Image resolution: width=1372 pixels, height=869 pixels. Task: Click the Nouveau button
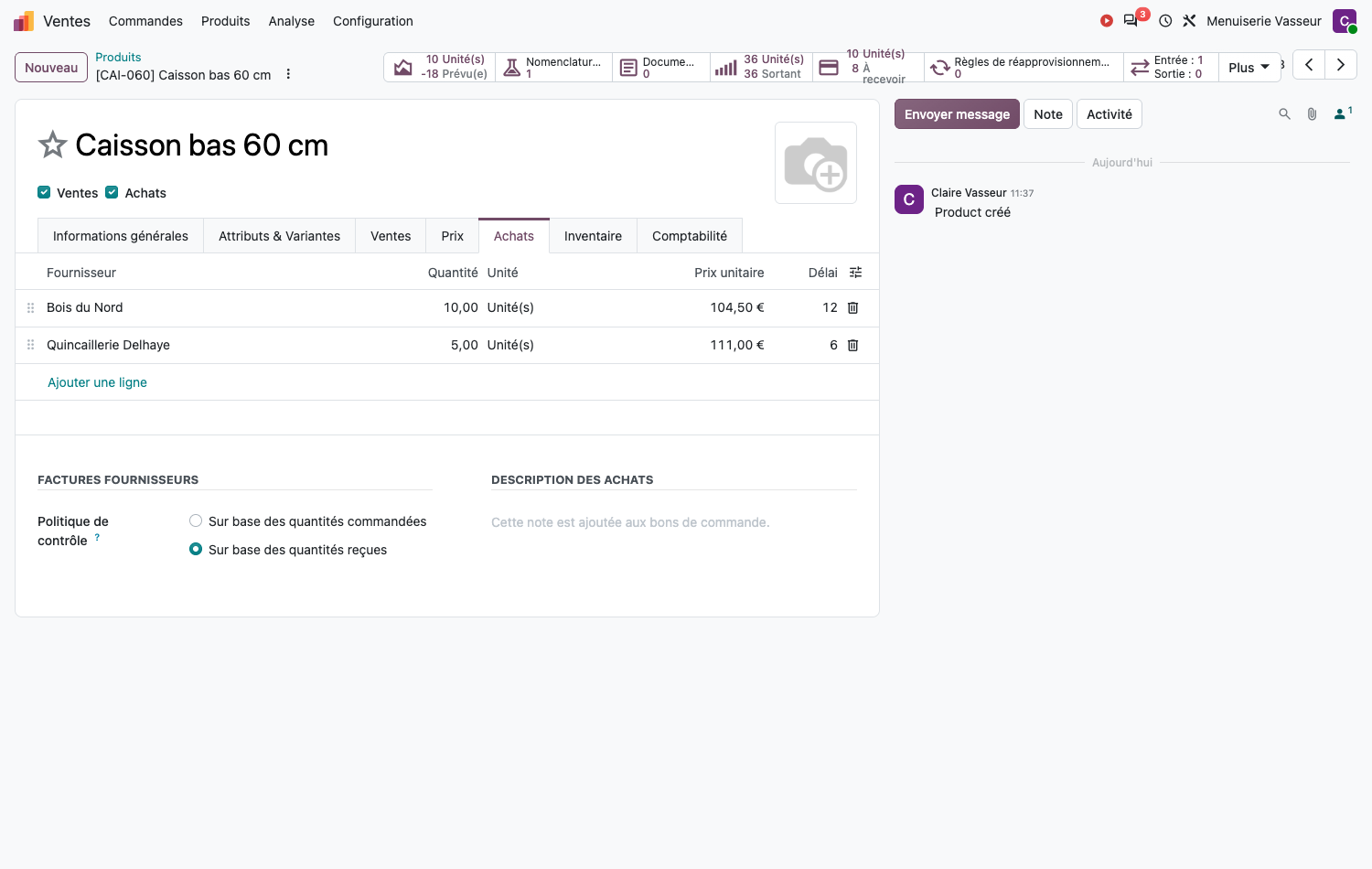click(x=51, y=68)
